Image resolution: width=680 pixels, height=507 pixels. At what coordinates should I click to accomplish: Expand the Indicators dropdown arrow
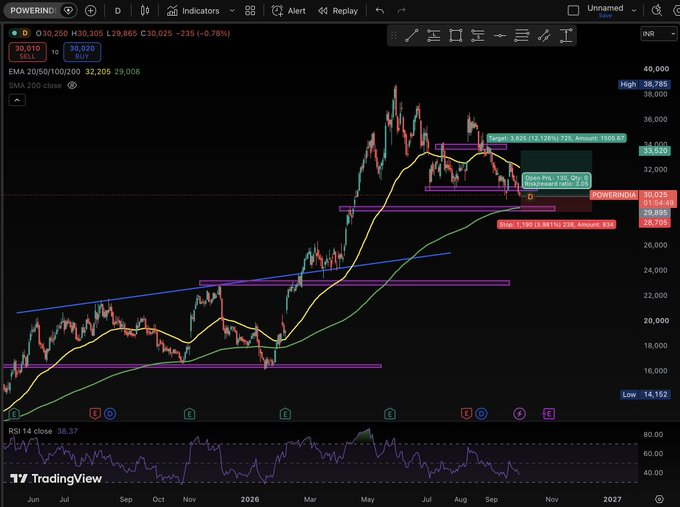click(232, 11)
